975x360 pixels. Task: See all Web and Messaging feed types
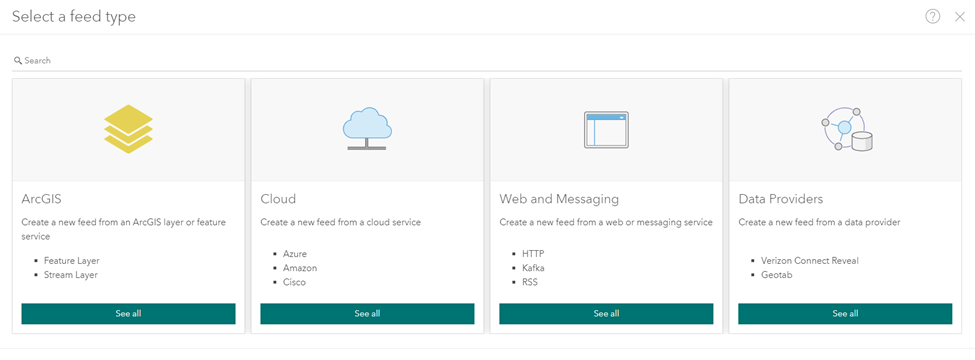(x=606, y=313)
